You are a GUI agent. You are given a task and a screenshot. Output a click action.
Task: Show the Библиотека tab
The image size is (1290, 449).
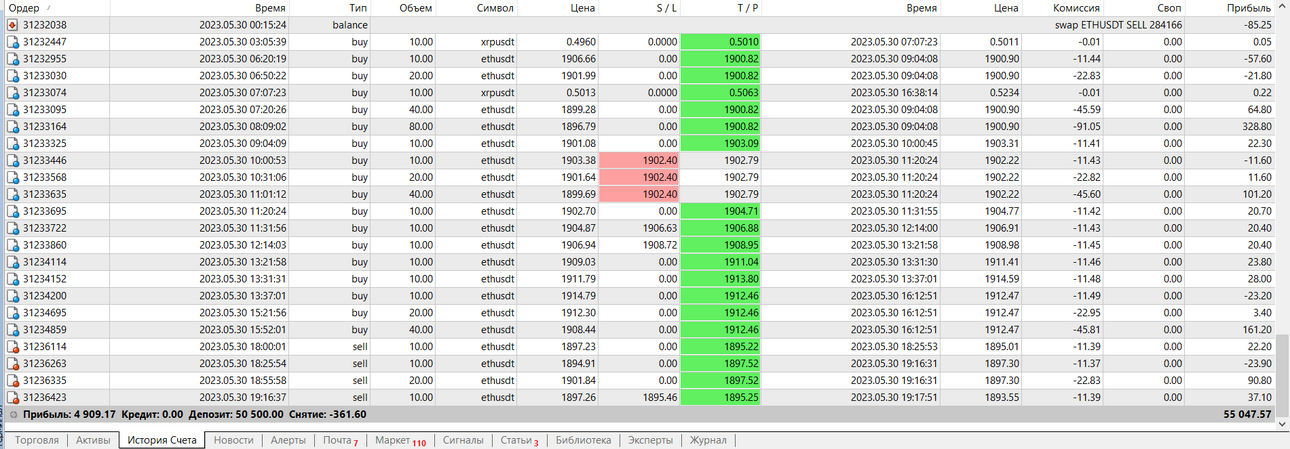click(x=583, y=440)
